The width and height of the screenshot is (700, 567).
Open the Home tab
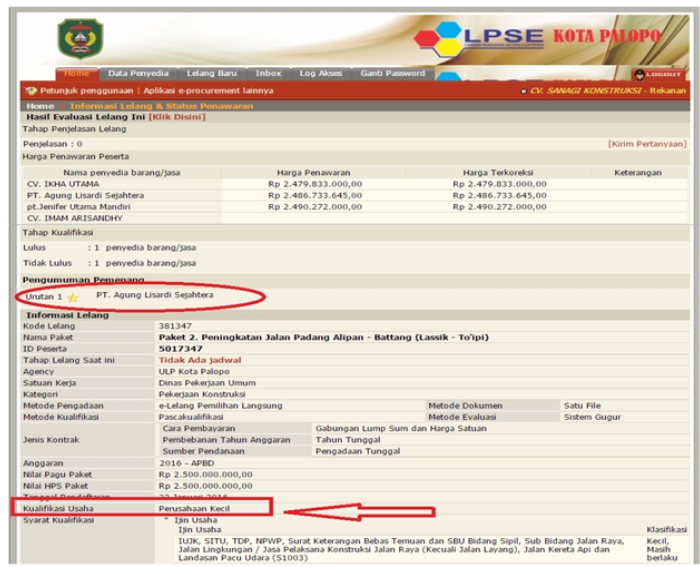(76, 73)
